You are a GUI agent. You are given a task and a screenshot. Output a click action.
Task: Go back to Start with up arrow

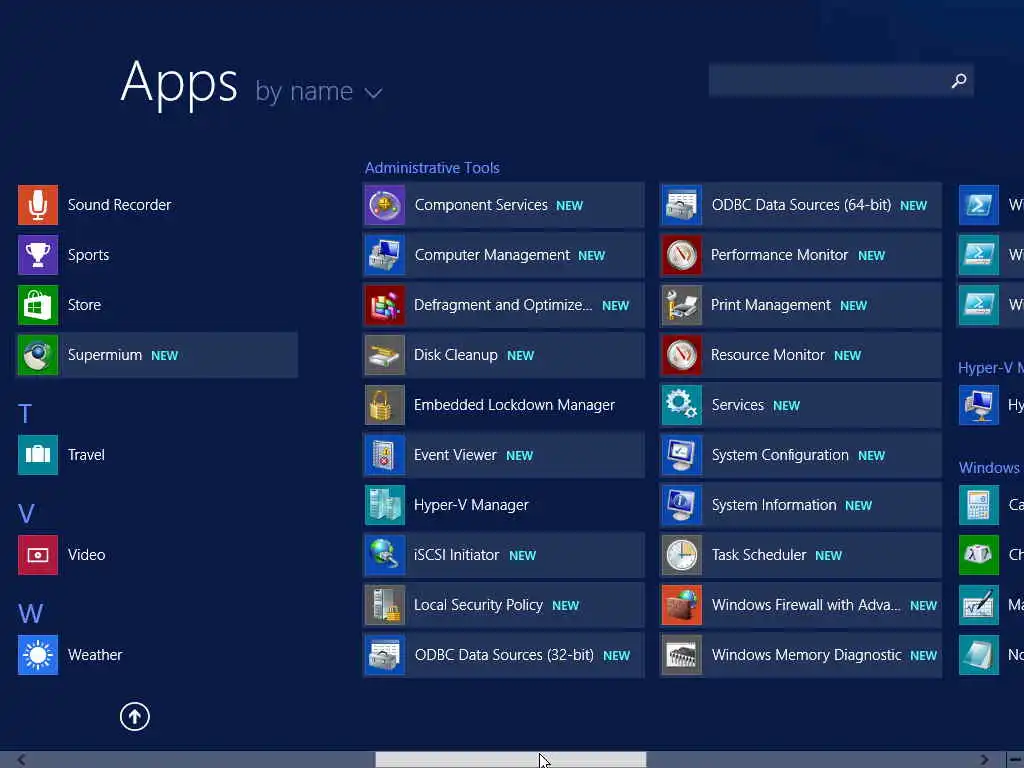(x=135, y=716)
